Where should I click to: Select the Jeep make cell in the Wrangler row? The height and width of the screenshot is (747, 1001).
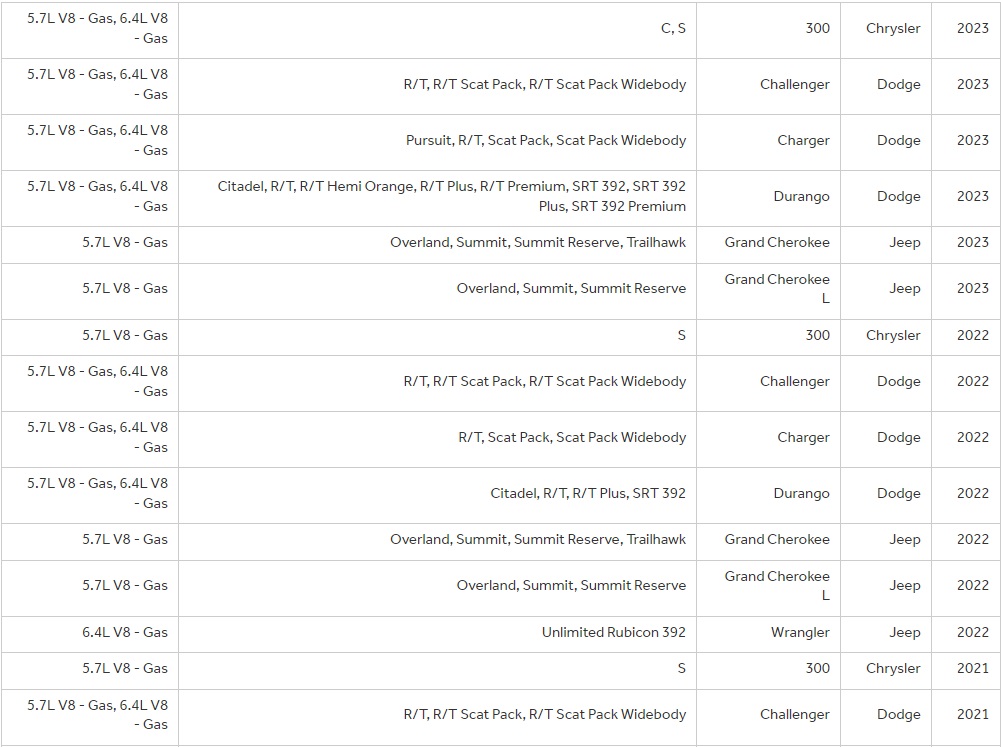click(904, 632)
